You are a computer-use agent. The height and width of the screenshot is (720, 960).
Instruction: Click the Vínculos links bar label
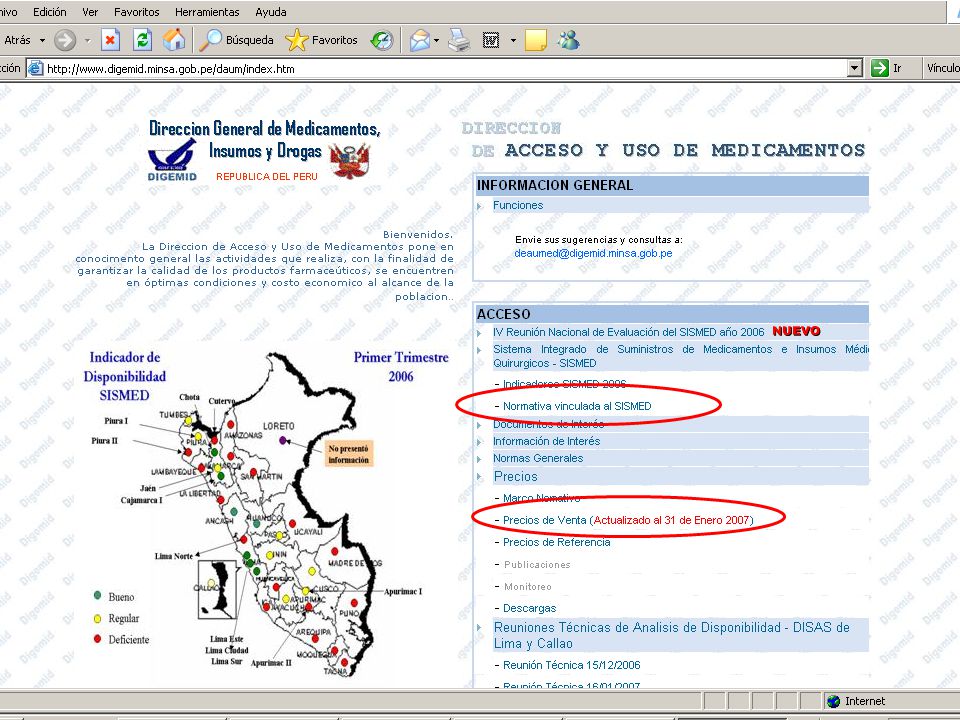[943, 68]
